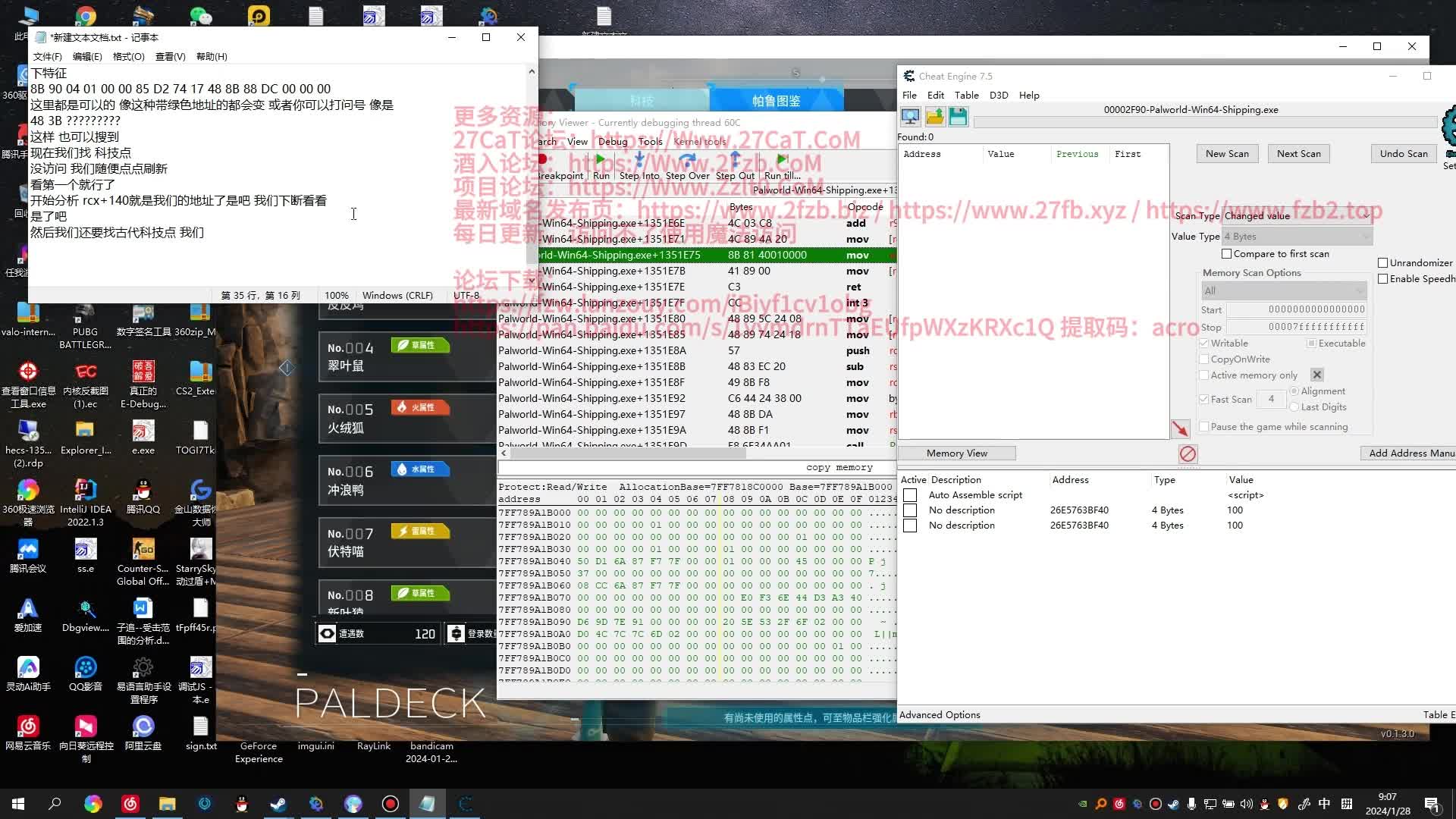Open the Memory Viewer Tools menu

650,141
